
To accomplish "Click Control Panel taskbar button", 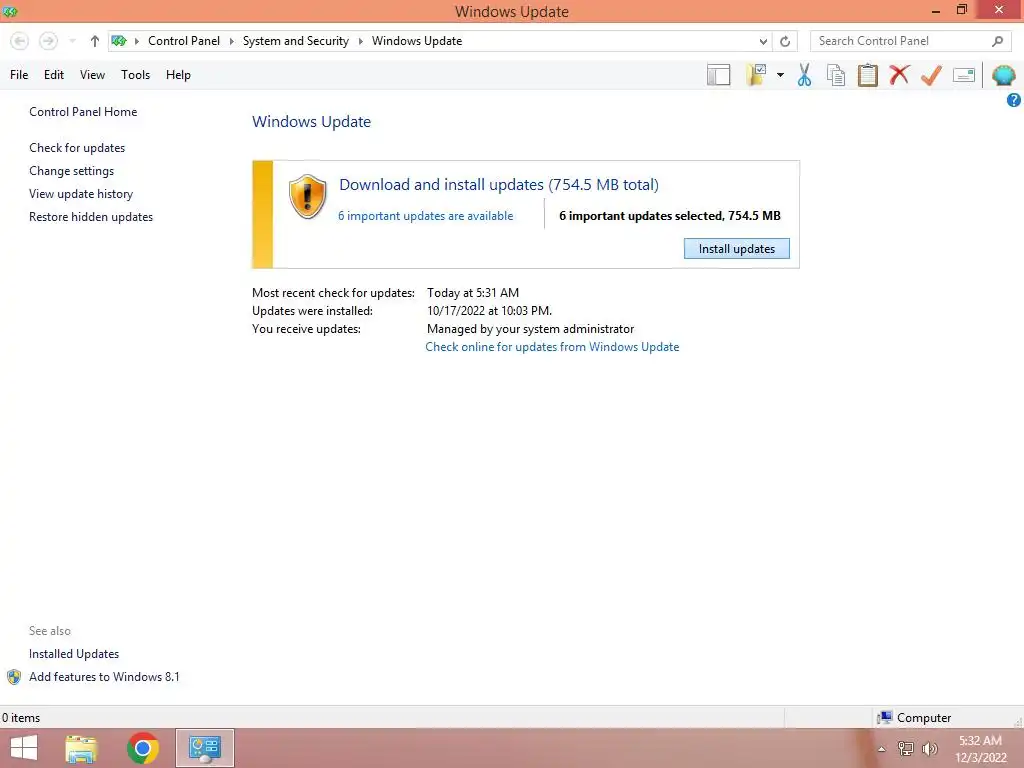I will pyautogui.click(x=205, y=748).
